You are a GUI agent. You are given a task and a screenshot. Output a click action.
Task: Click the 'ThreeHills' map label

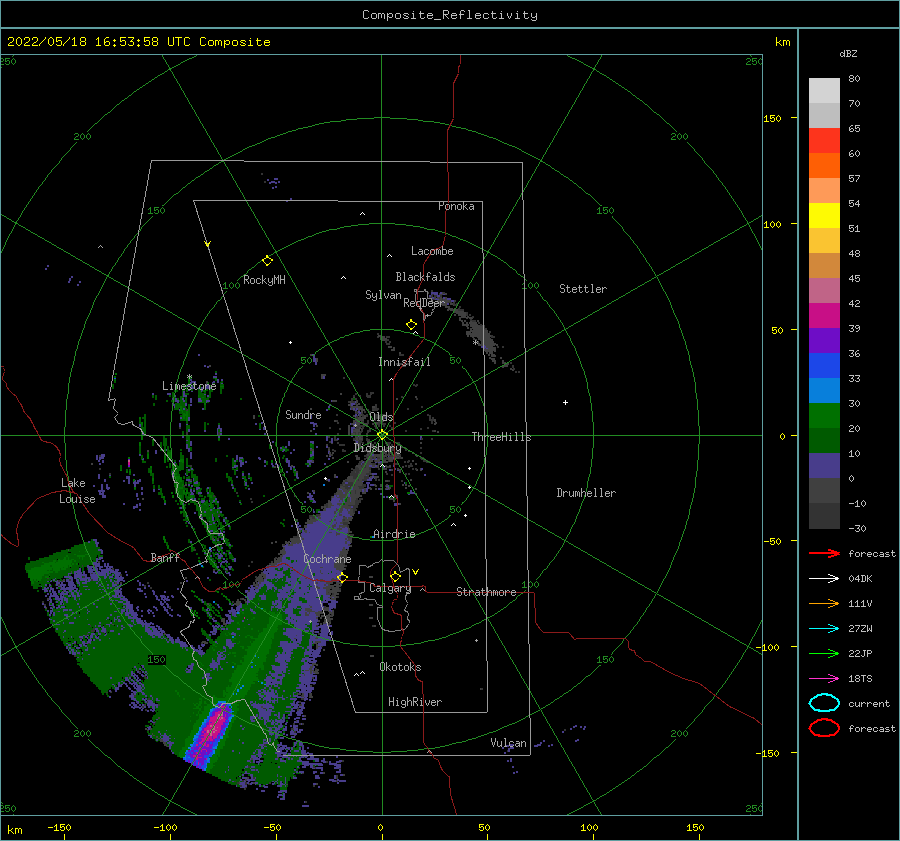coord(502,437)
